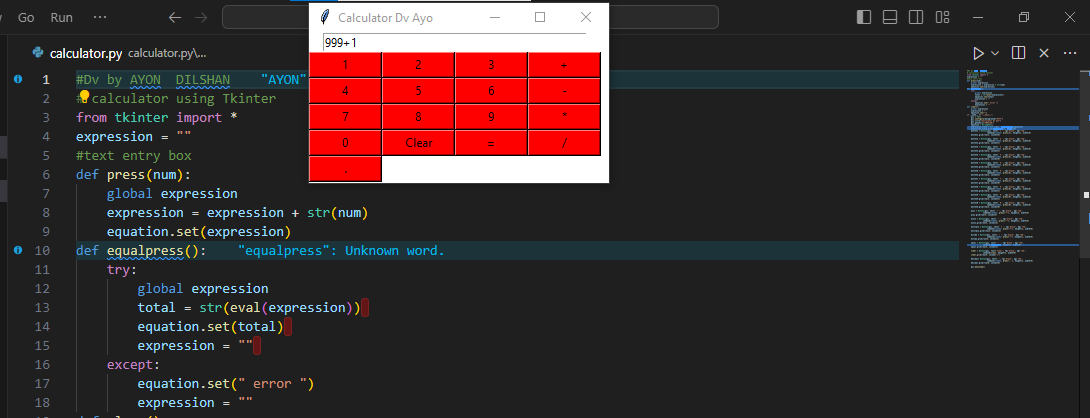Select the calculator.py editor tab

85,53
